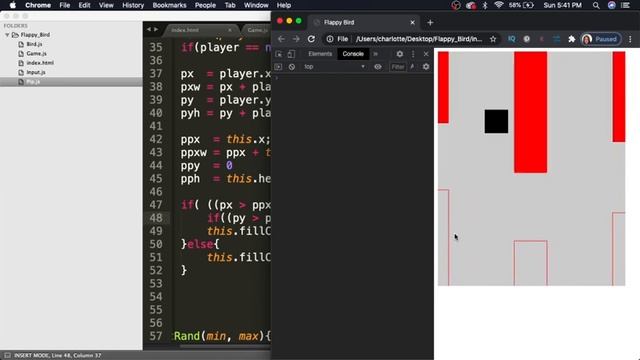Go to previous editor tab arrow
The width and height of the screenshot is (640, 360).
149,29
